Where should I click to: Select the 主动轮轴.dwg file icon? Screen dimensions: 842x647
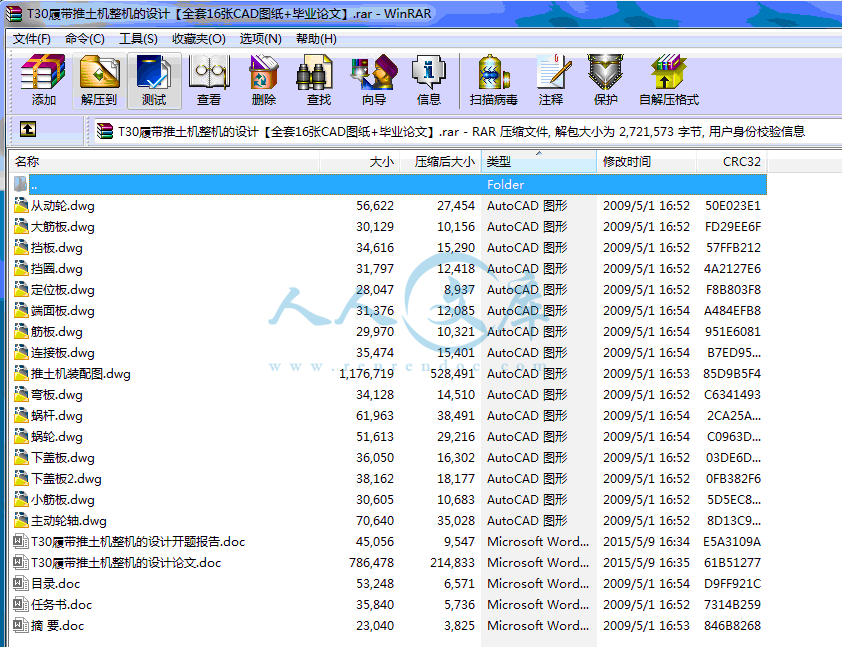(x=21, y=520)
